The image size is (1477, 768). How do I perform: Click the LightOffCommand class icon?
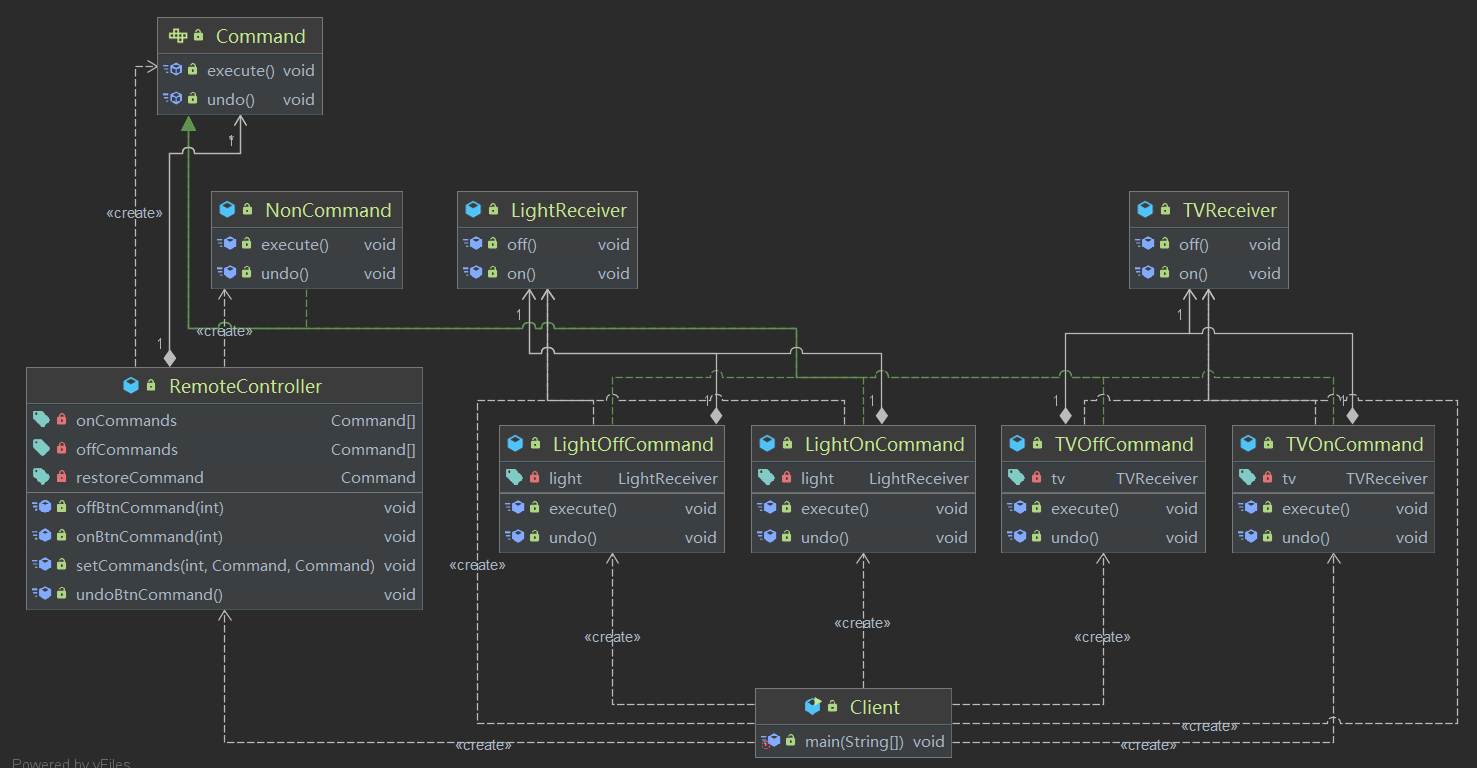(515, 444)
